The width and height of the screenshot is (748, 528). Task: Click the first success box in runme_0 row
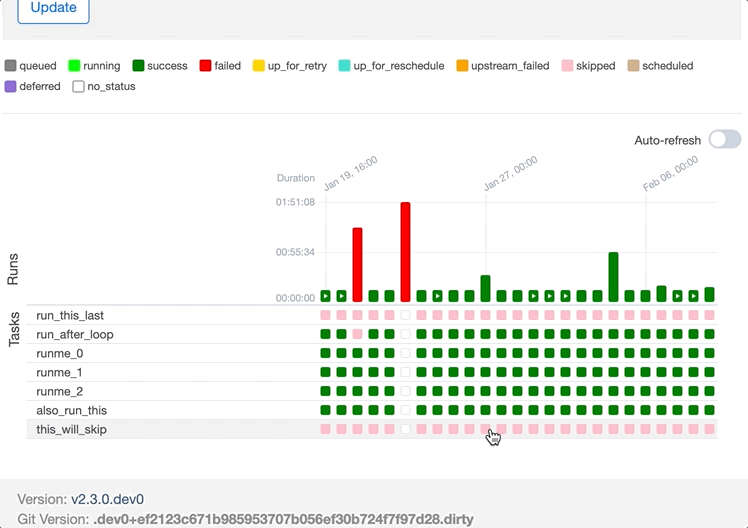click(x=325, y=353)
